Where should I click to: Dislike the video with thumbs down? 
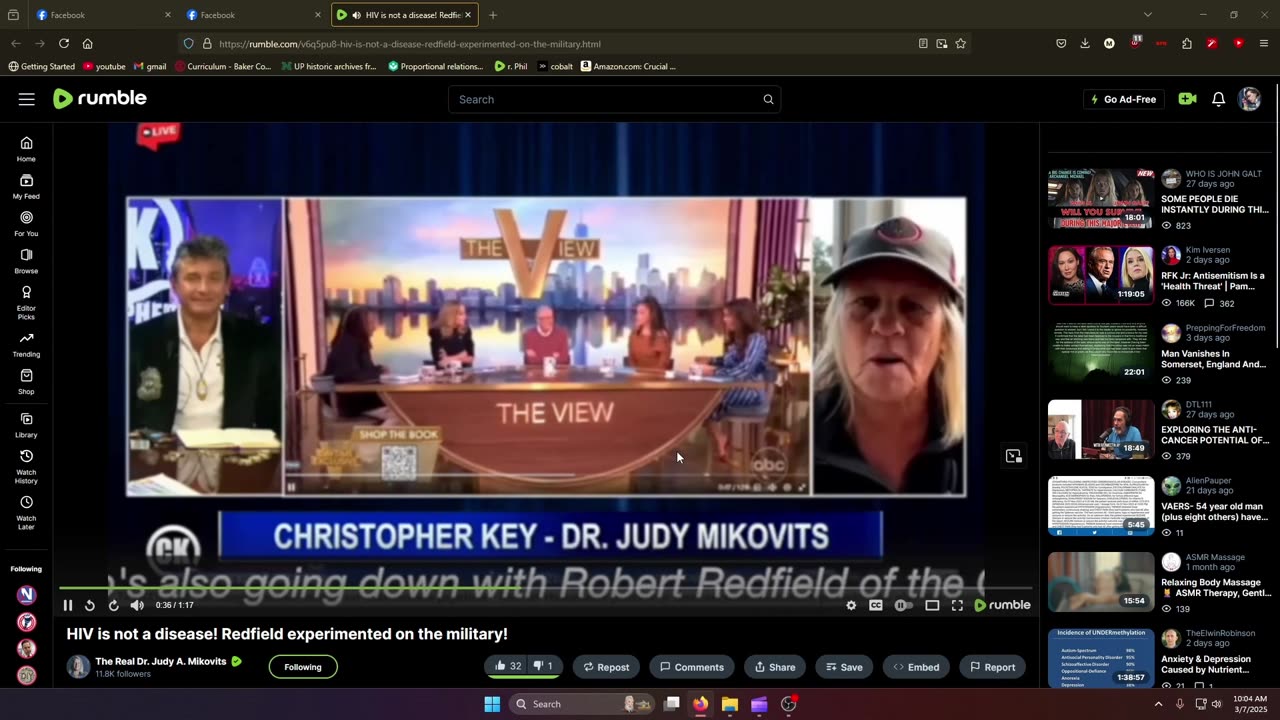coord(543,667)
